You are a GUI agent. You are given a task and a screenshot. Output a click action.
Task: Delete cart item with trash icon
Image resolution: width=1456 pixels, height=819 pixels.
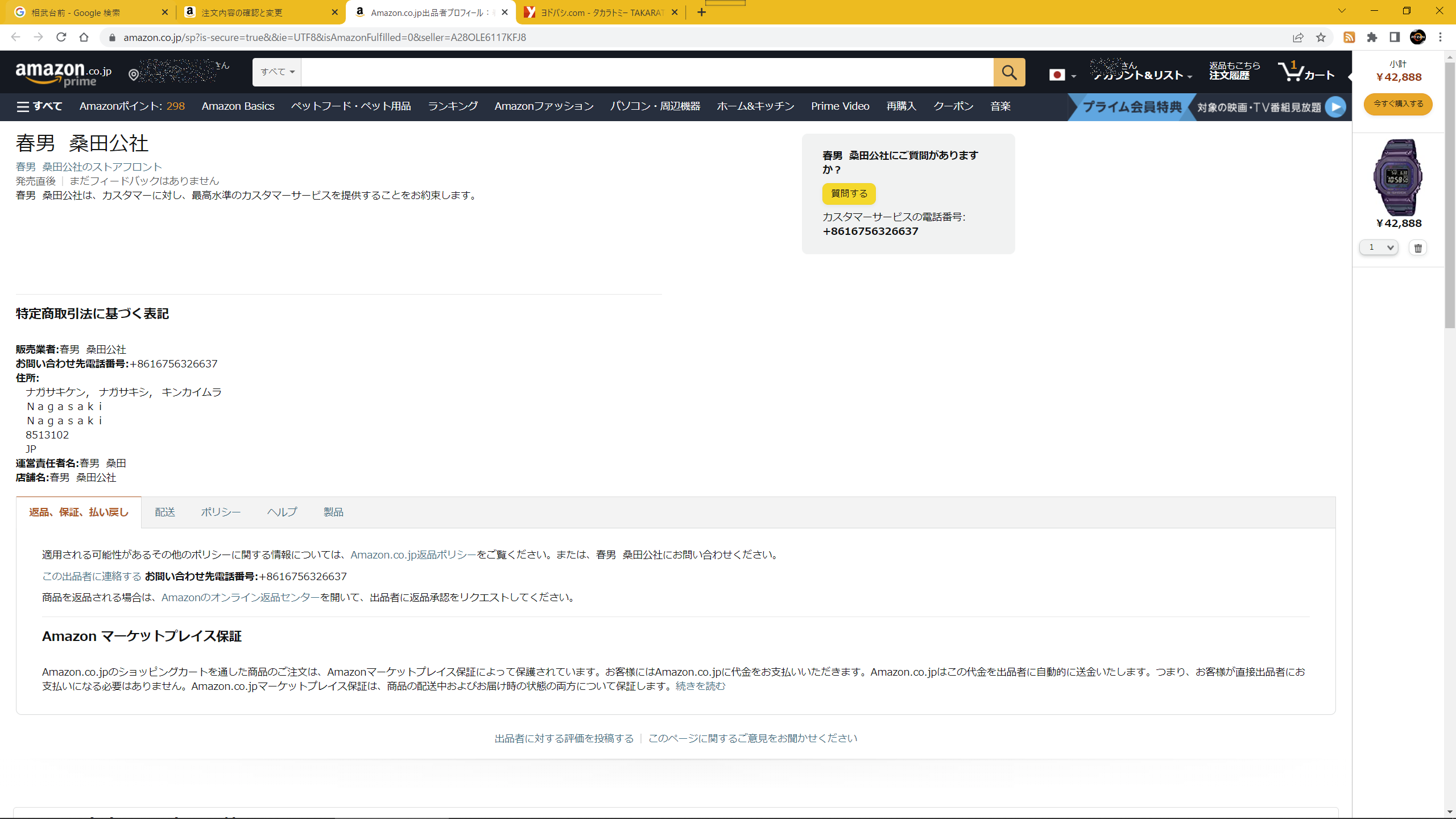coord(1418,247)
